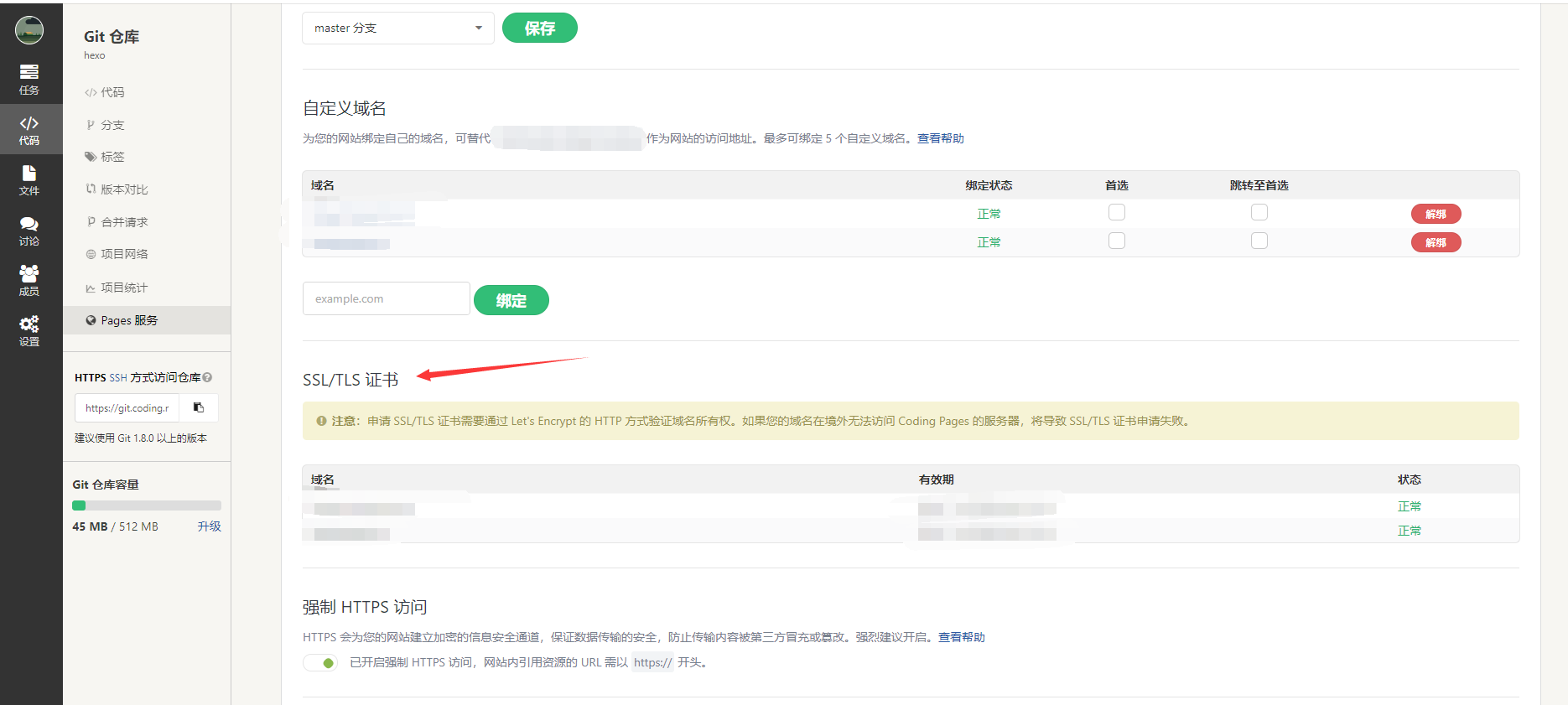The height and width of the screenshot is (705, 1568).
Task: Switch to HTTPS access method
Action: tap(91, 377)
